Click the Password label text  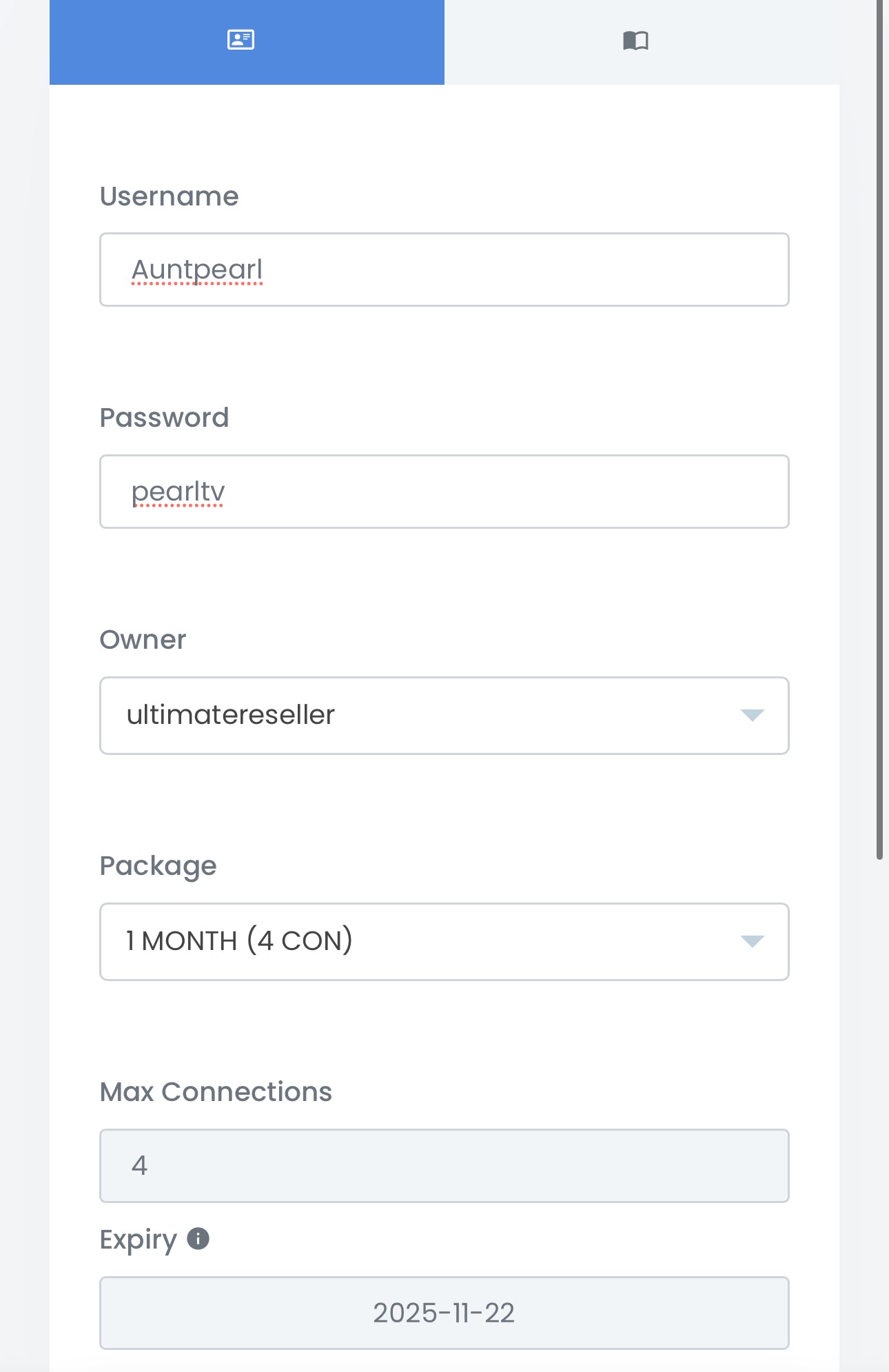[164, 418]
